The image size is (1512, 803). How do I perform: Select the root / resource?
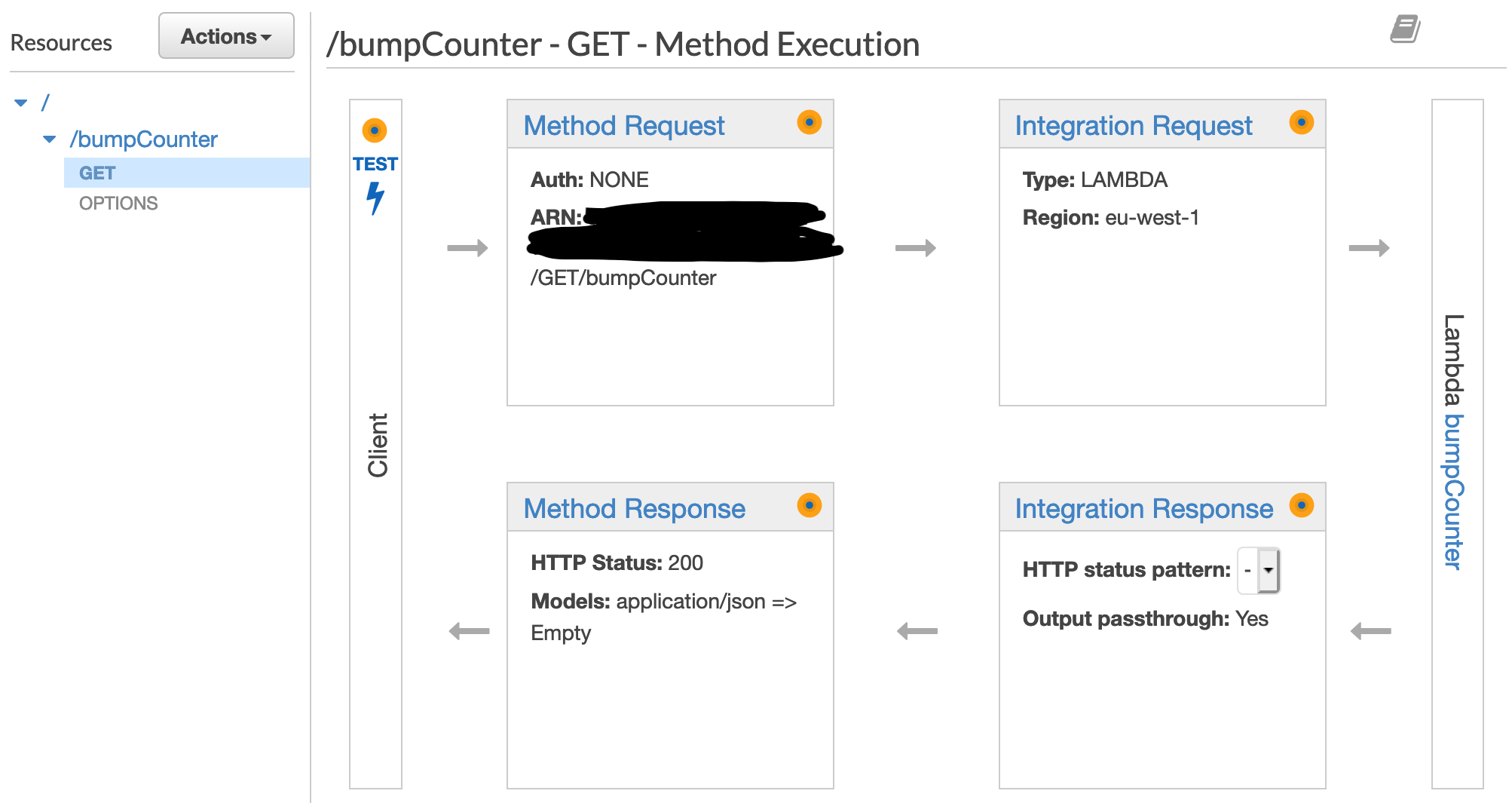tap(45, 103)
